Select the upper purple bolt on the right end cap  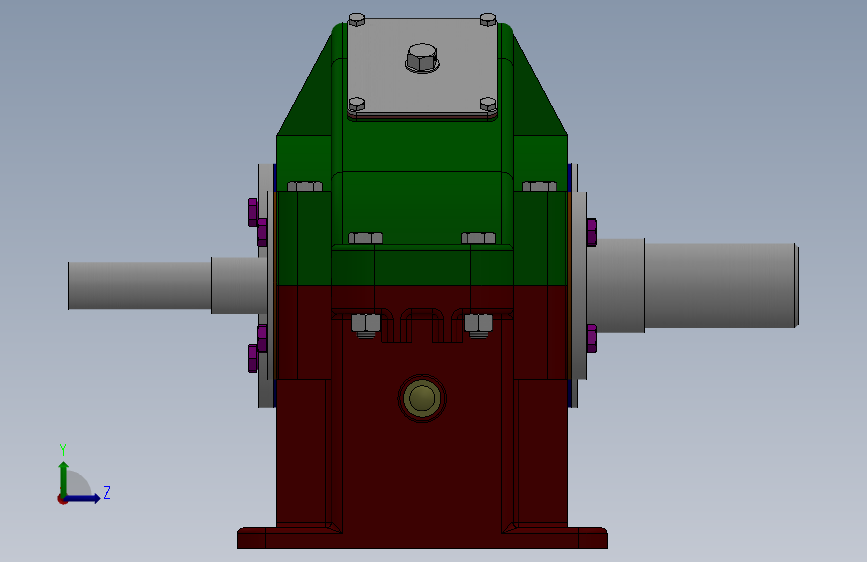[x=592, y=232]
